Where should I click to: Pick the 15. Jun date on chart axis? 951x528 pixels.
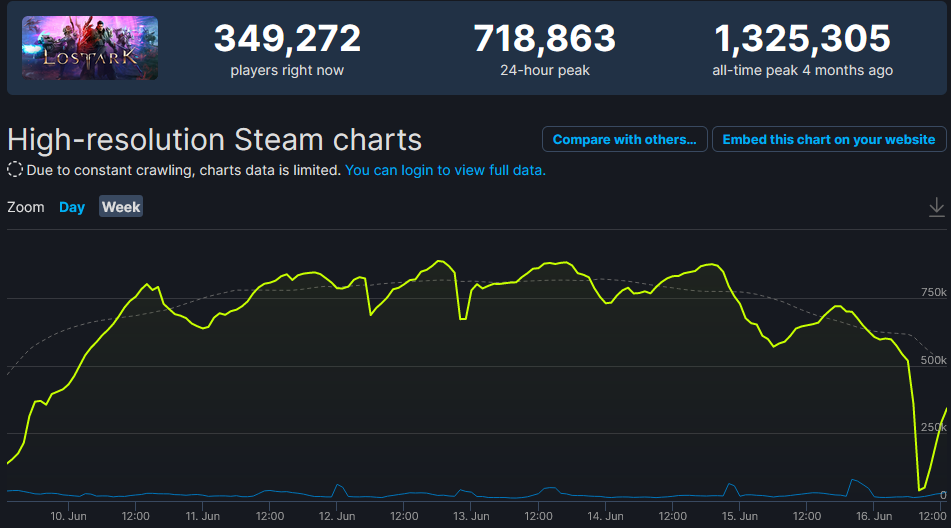click(740, 516)
